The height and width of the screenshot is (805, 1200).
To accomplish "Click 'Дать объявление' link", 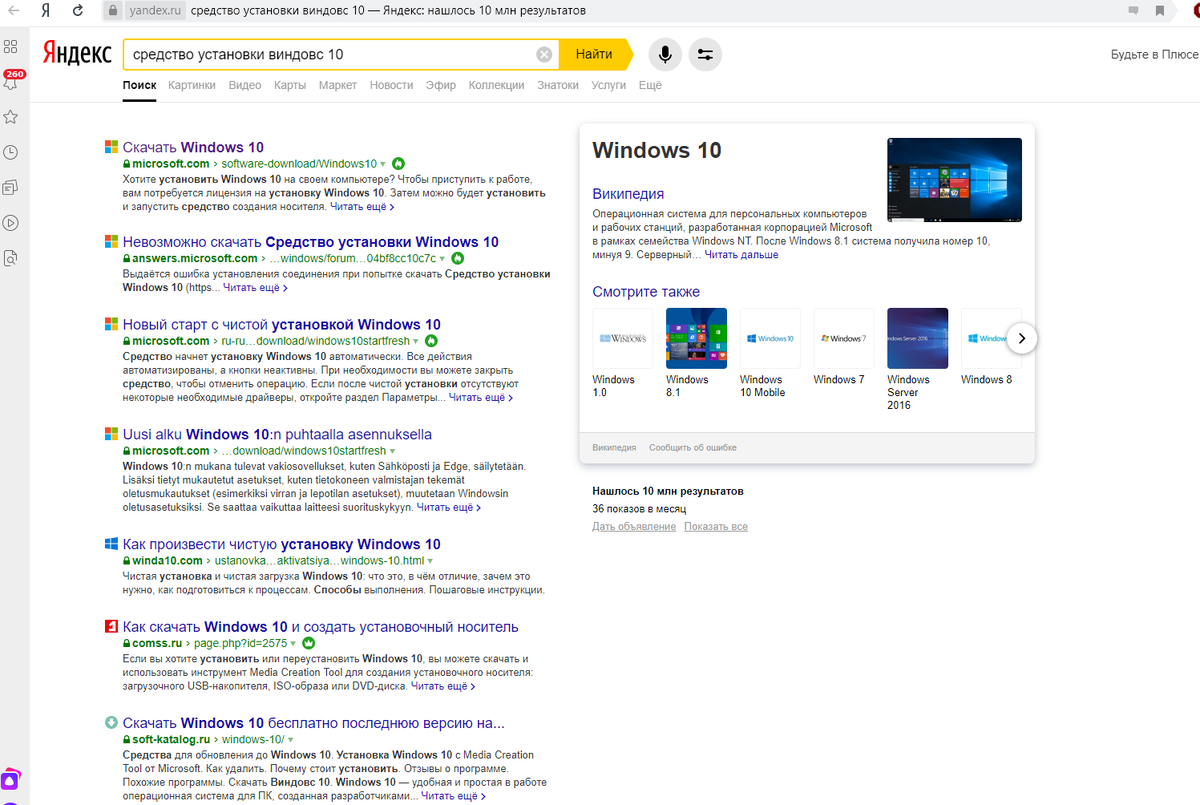I will pyautogui.click(x=634, y=527).
